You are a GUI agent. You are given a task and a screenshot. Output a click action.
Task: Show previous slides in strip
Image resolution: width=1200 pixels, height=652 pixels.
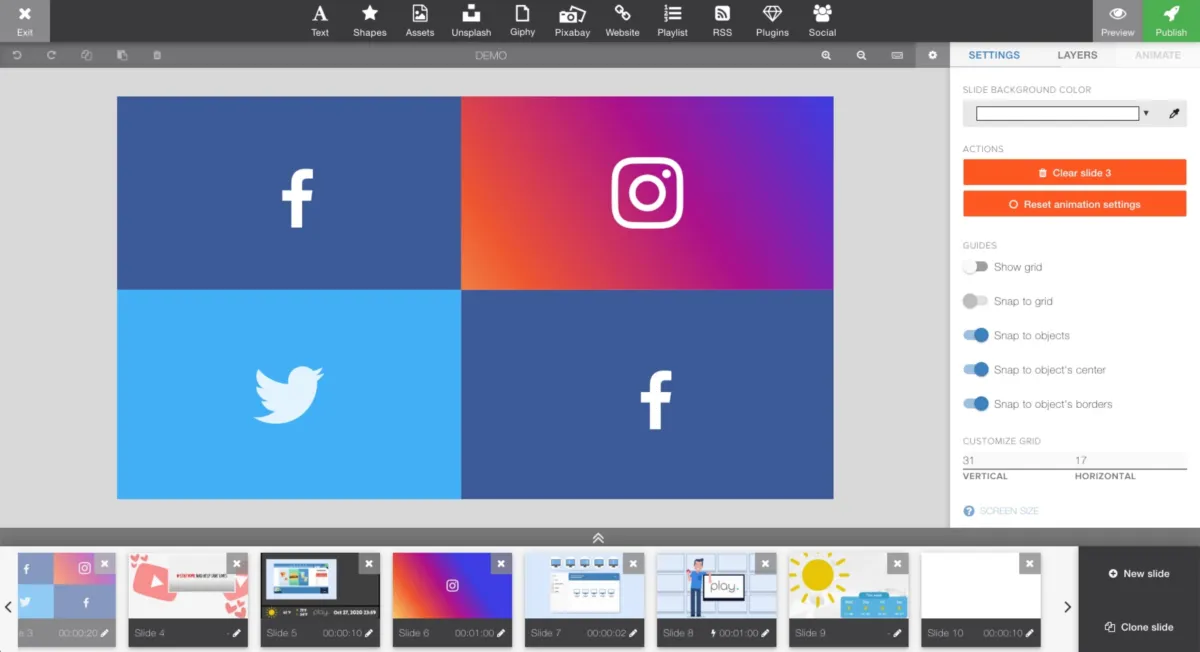click(x=8, y=606)
